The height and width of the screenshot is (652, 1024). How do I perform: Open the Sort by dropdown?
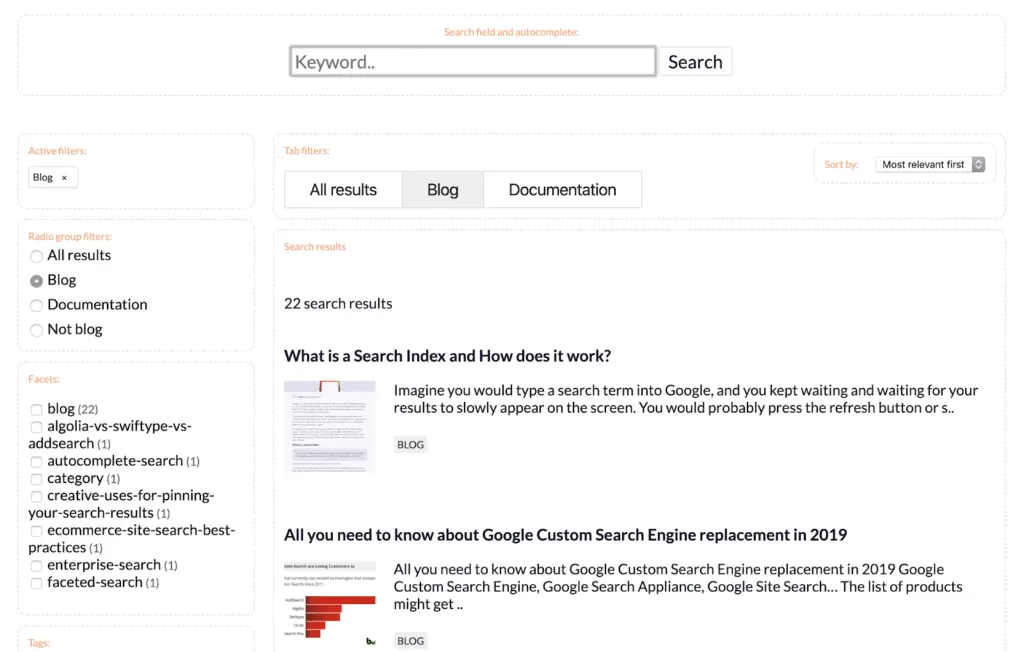point(930,164)
